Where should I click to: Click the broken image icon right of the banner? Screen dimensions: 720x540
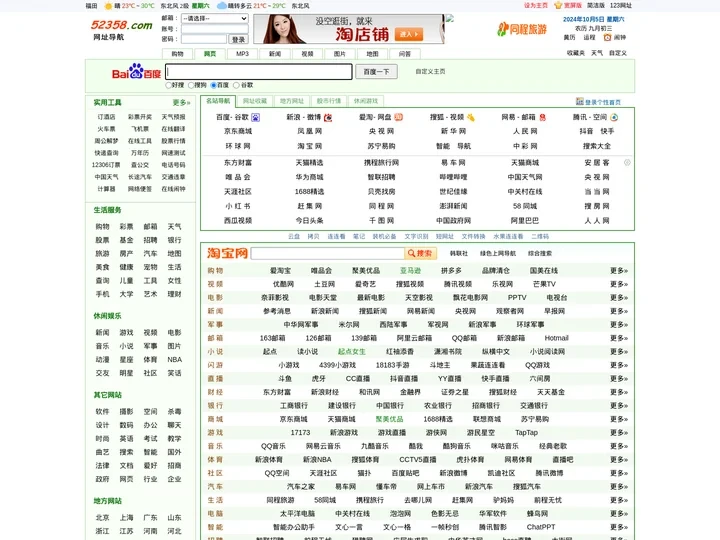(450, 18)
